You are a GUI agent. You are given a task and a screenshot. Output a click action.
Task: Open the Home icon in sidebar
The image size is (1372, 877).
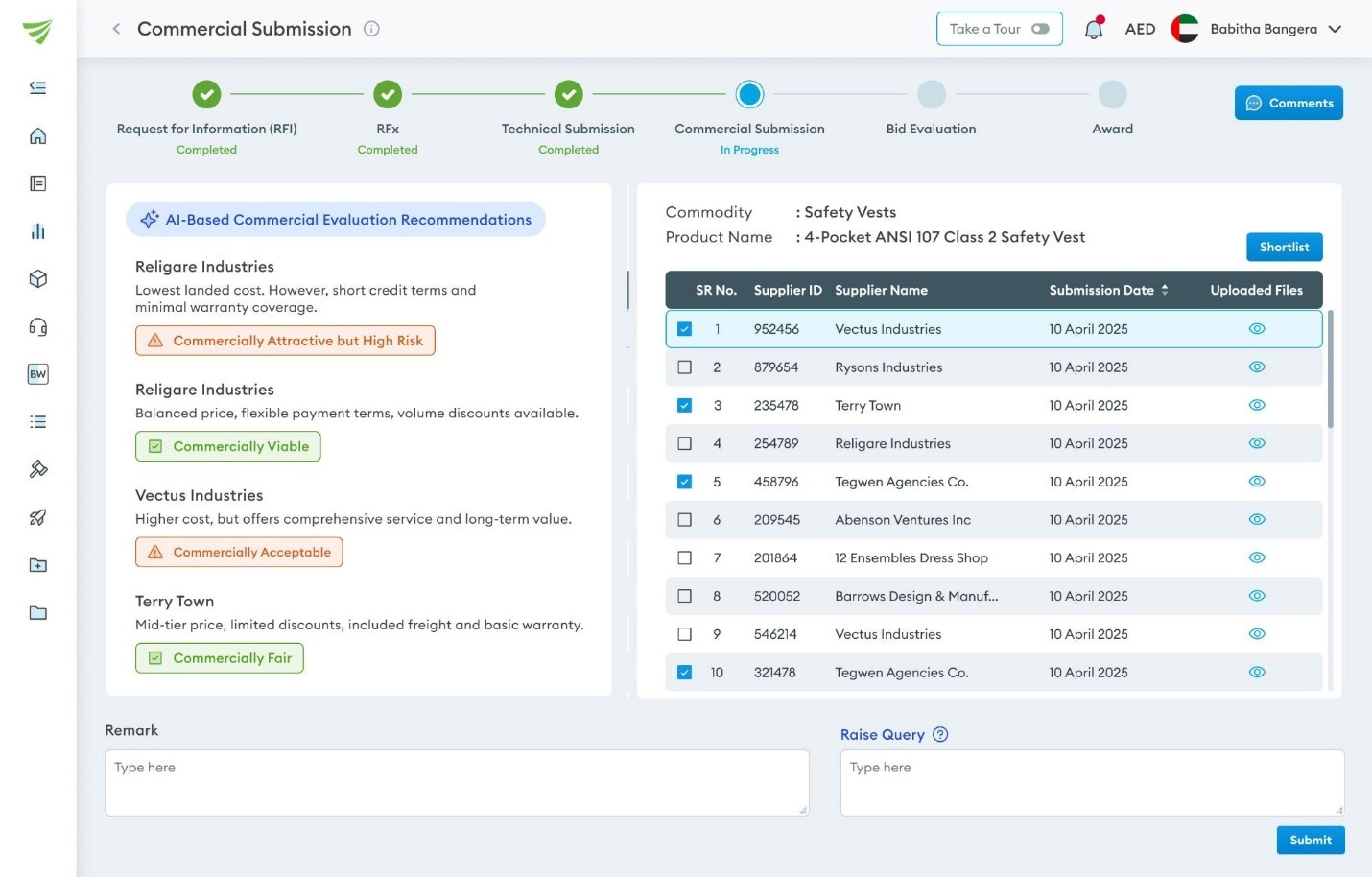click(38, 135)
